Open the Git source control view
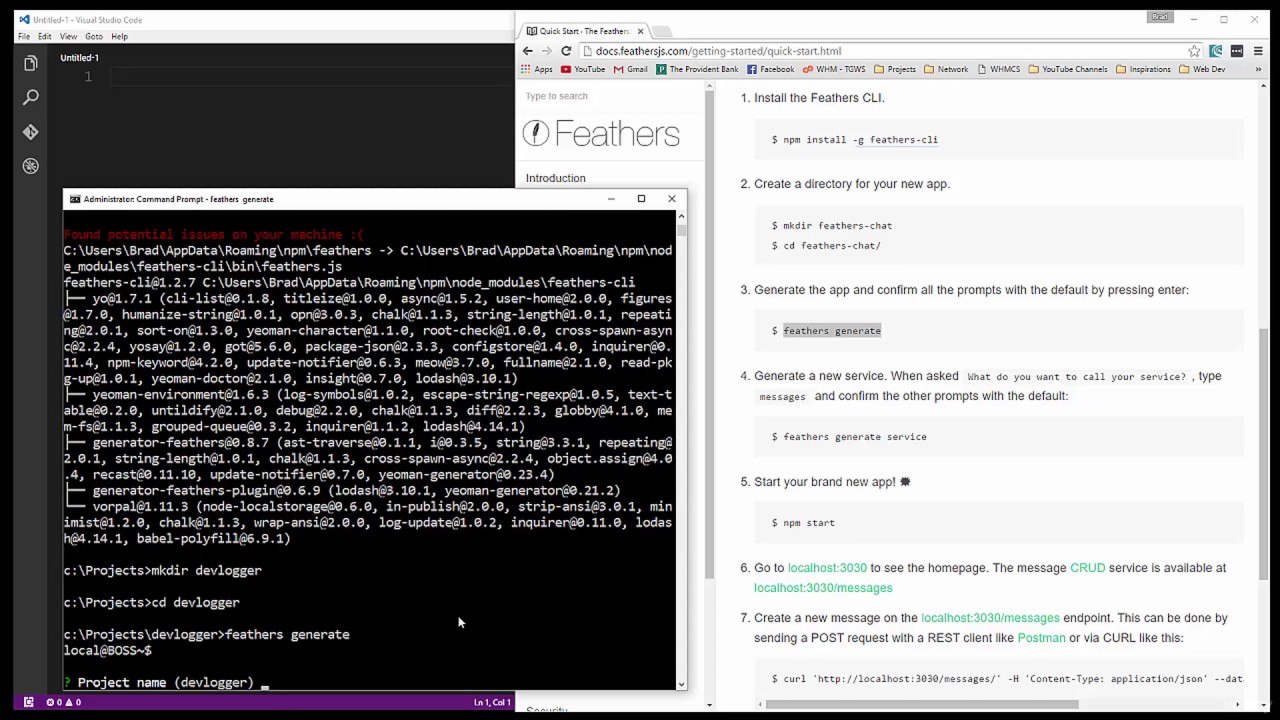1280x720 pixels. 30,132
